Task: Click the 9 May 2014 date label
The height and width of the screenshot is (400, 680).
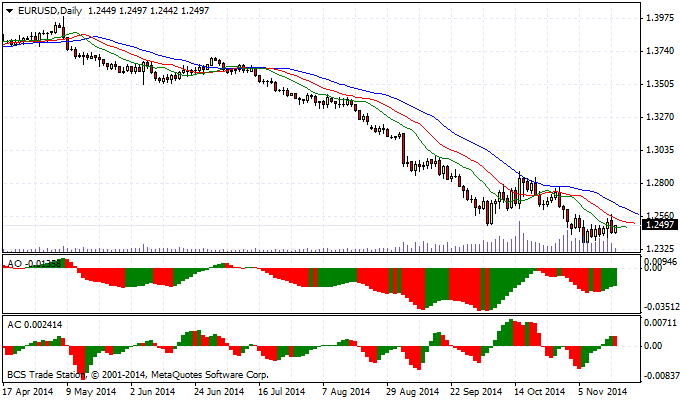Action: coord(92,392)
